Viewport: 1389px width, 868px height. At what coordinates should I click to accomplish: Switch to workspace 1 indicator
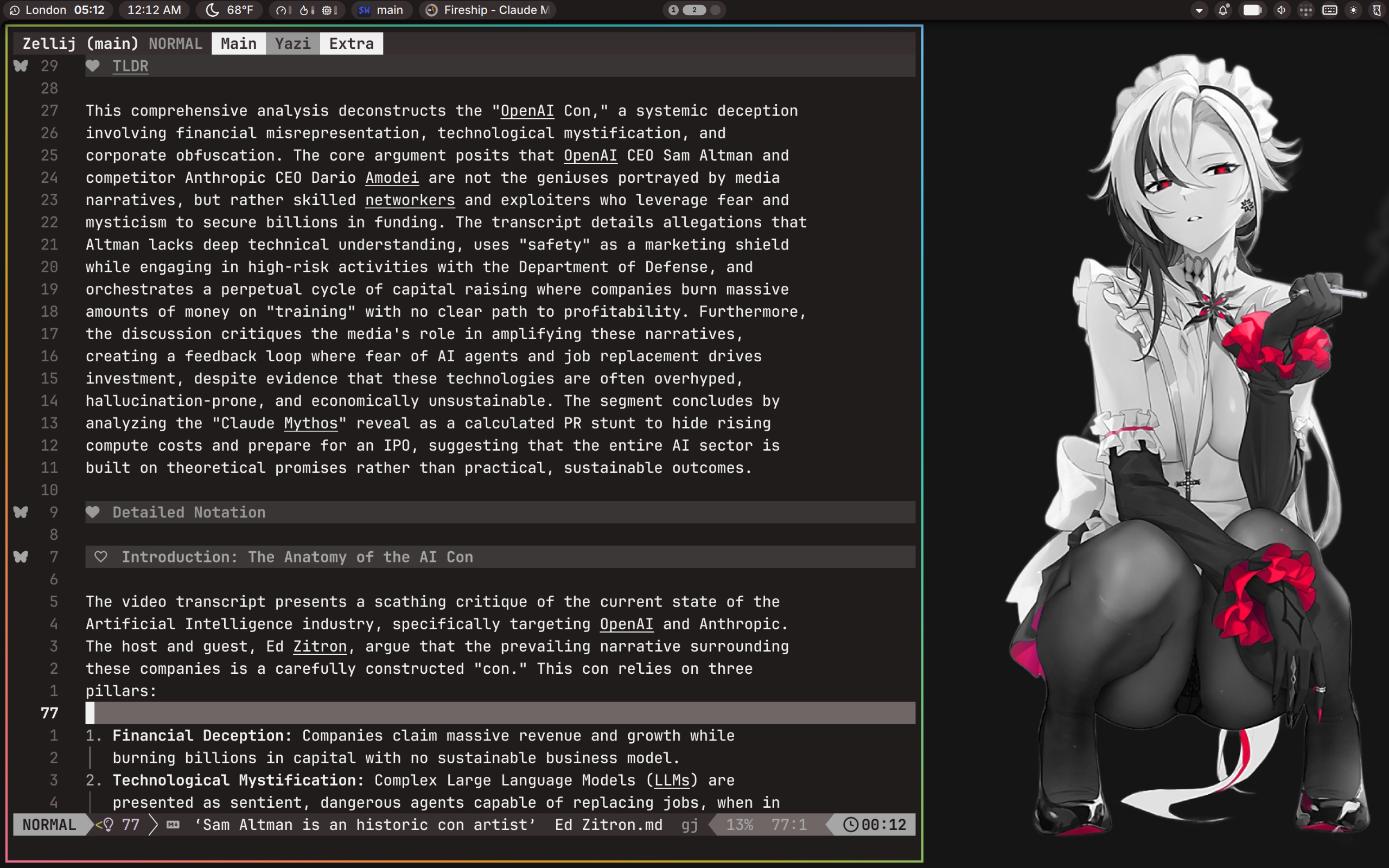pyautogui.click(x=673, y=10)
